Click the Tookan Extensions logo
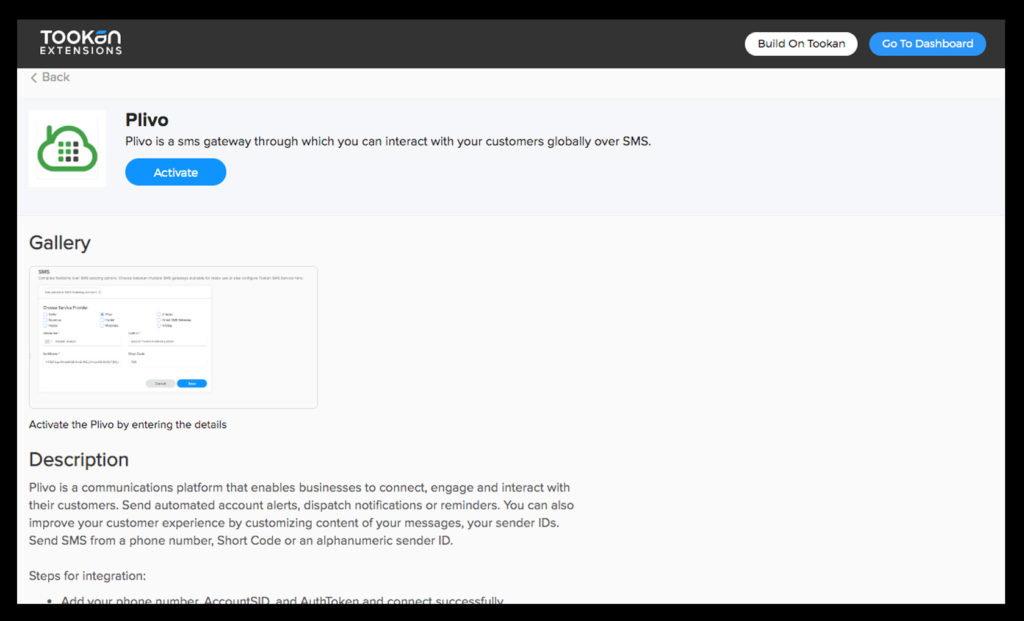This screenshot has width=1024, height=621. pyautogui.click(x=80, y=42)
